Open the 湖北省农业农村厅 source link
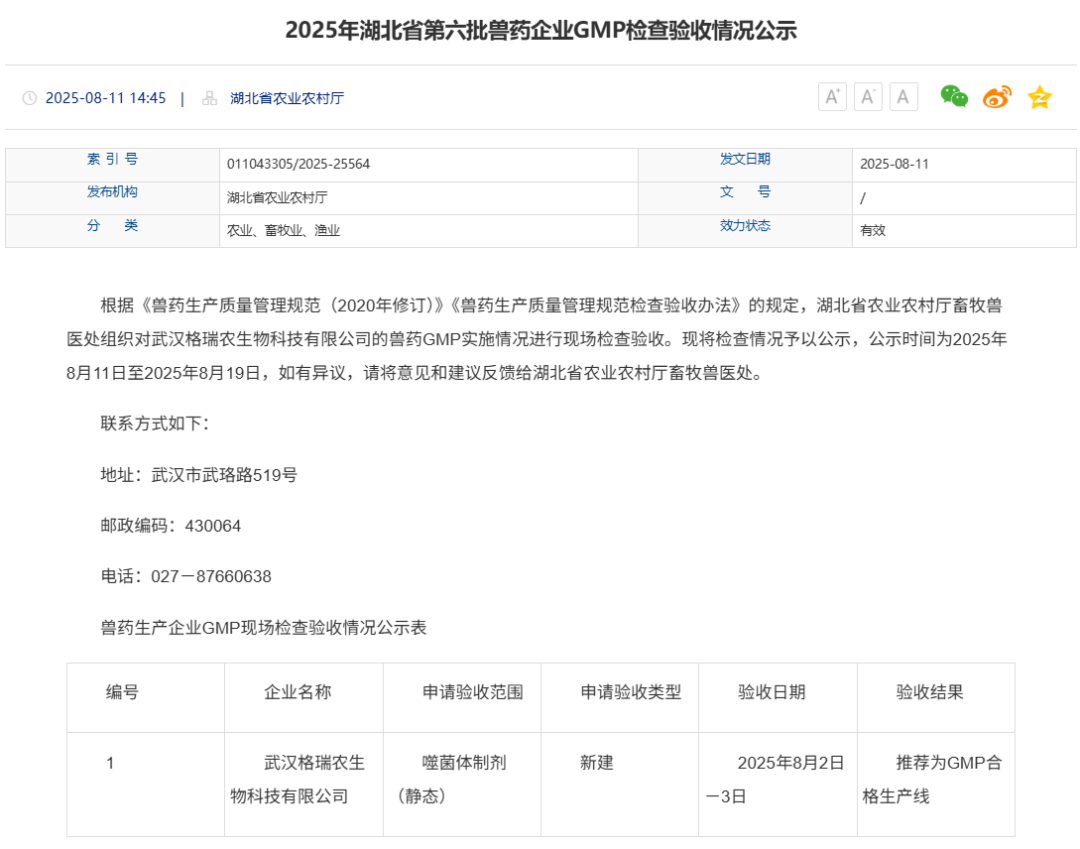1080x849 pixels. pos(287,98)
